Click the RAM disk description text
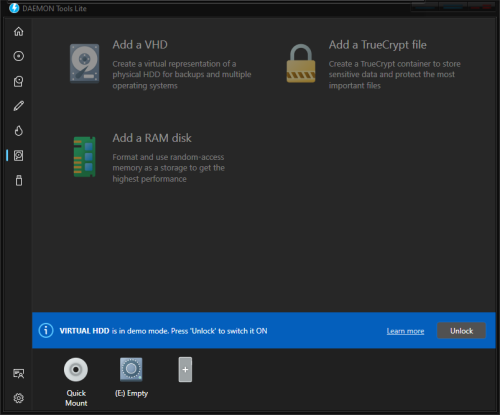The image size is (500, 415). pos(168,168)
